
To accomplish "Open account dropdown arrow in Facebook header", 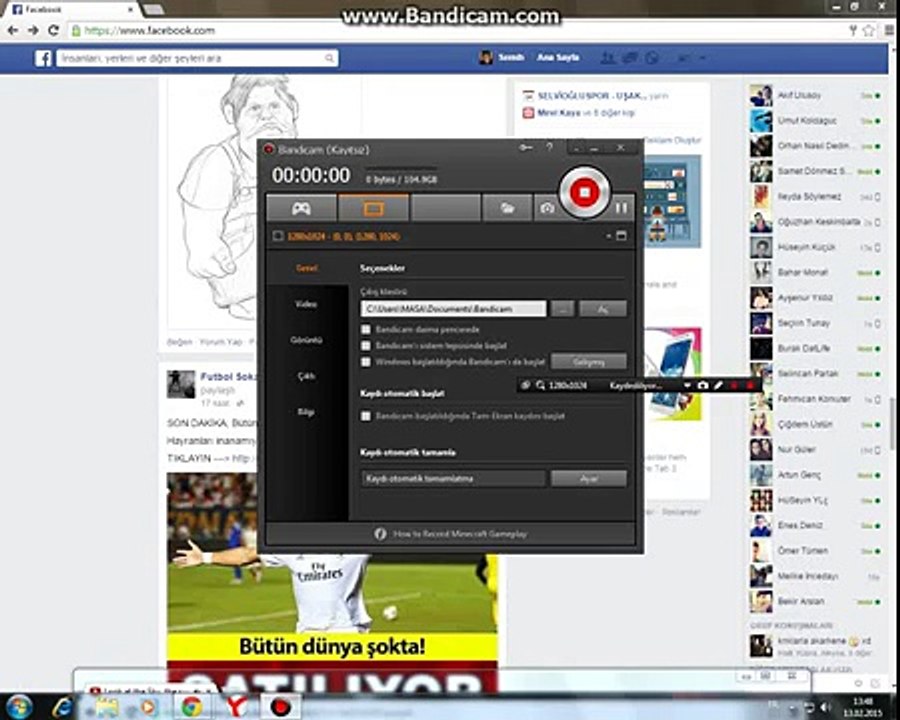I will pyautogui.click(x=702, y=58).
